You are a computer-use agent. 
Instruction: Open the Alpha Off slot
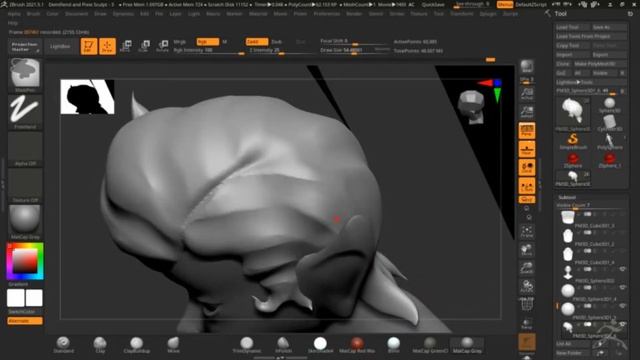pyautogui.click(x=25, y=149)
